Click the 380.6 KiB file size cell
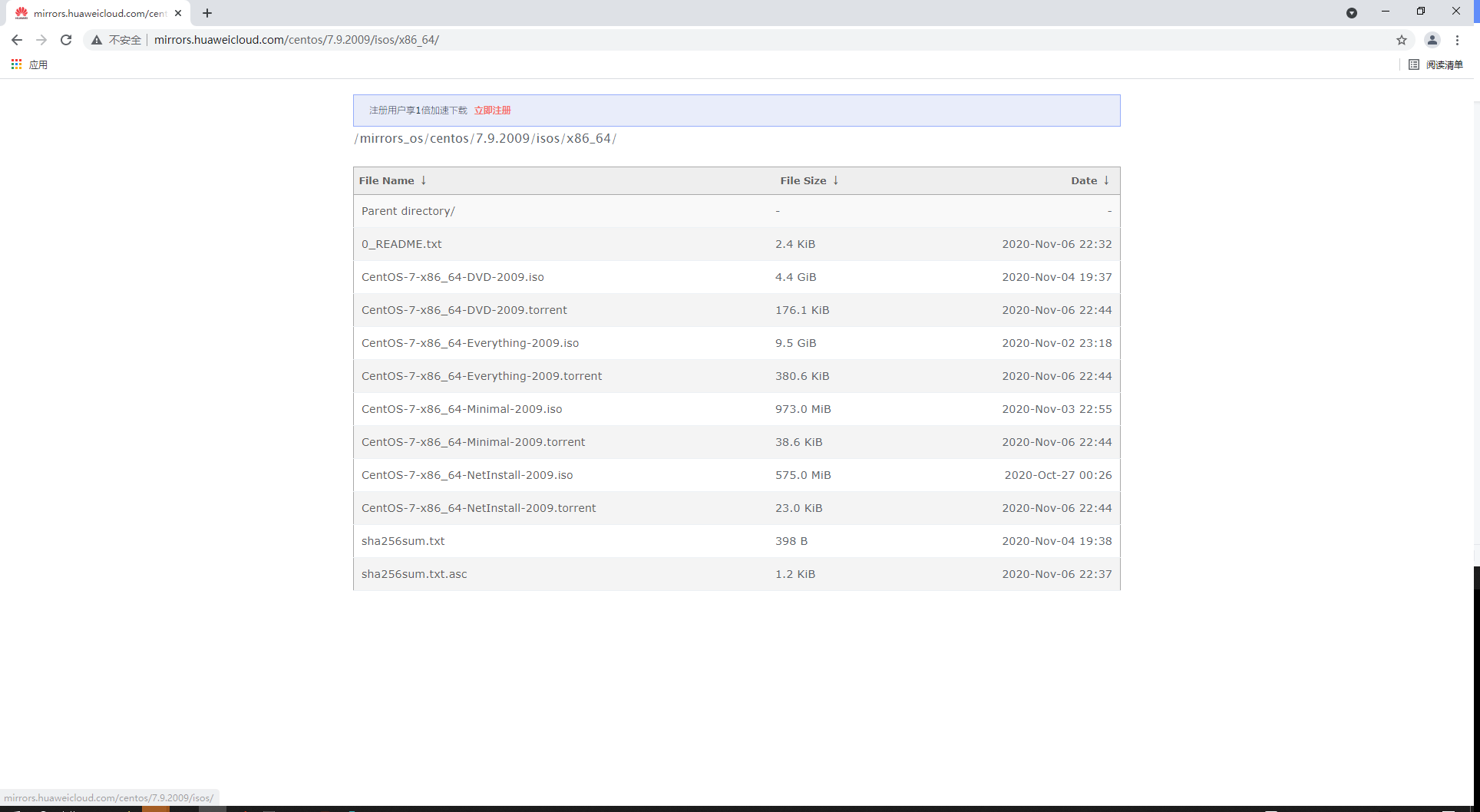Screen dimensions: 1480x812 pyautogui.click(x=802, y=376)
